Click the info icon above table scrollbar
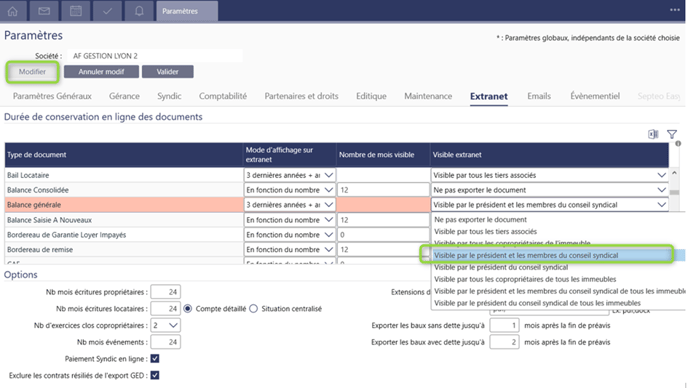 tap(678, 144)
